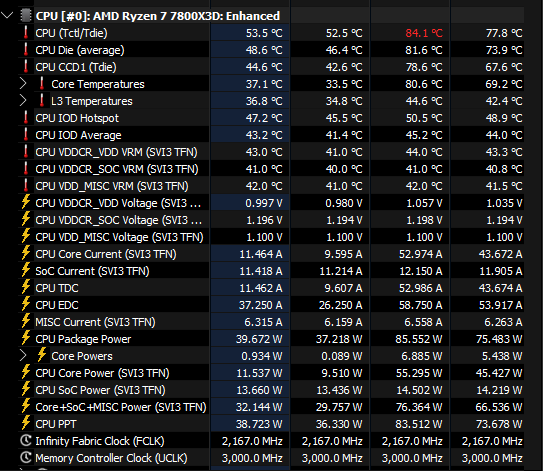Click the 14.219 W average SoC power
Screen dimensions: 543x471
499,390
